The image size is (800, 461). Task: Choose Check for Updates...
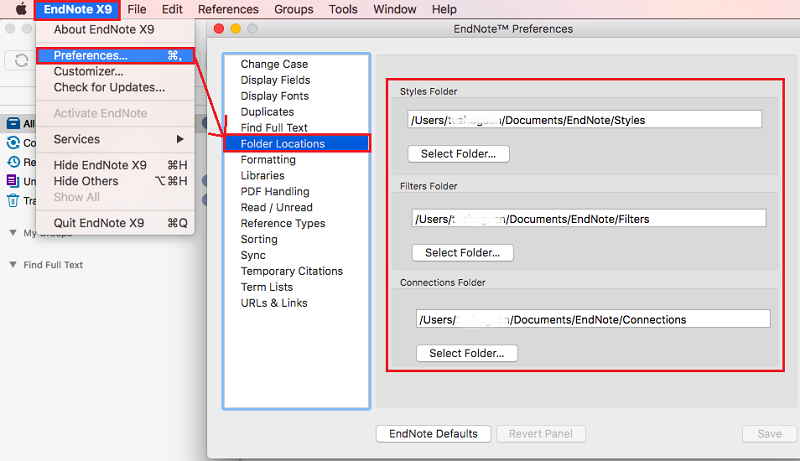click(115, 87)
